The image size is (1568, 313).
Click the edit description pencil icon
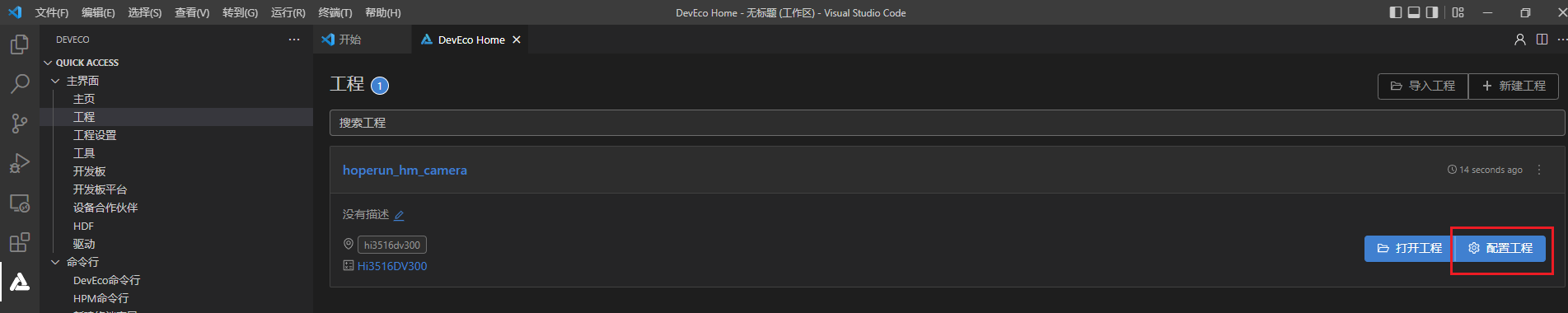click(x=399, y=216)
